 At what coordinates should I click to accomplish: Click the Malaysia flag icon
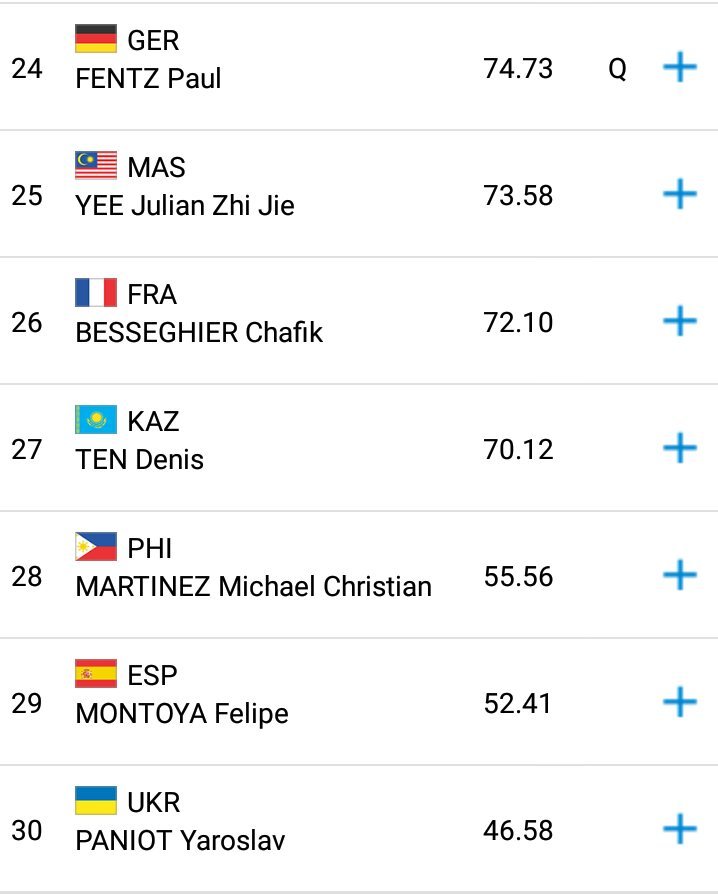pos(96,166)
